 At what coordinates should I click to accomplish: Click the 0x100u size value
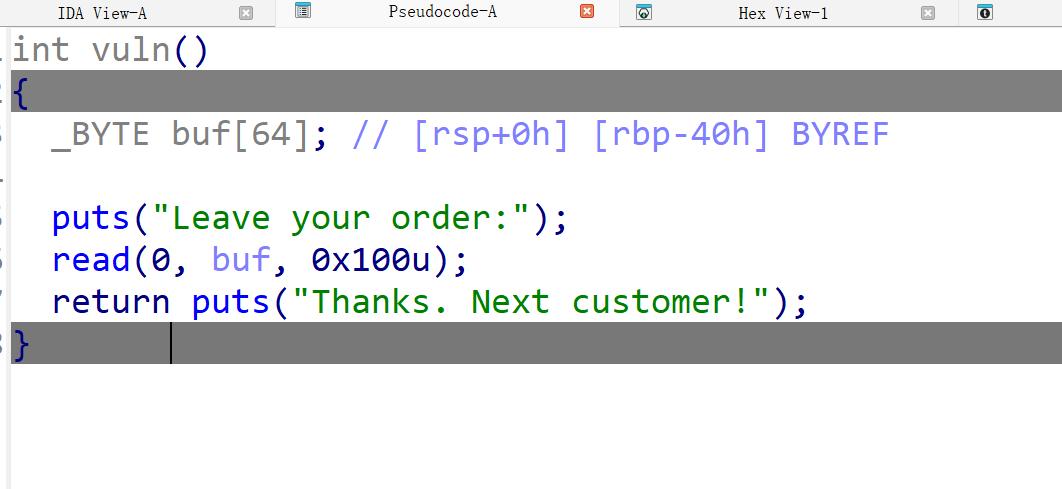point(371,260)
